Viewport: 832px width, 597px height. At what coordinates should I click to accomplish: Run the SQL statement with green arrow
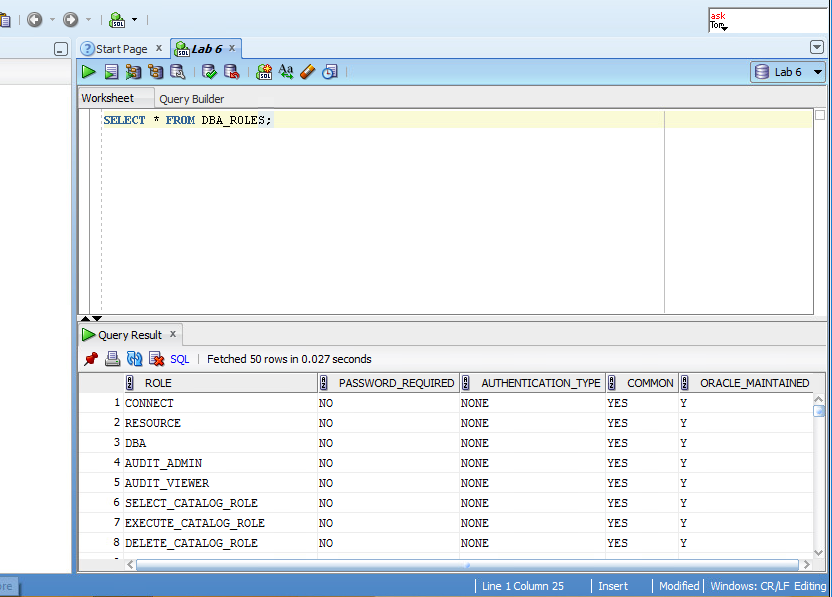click(x=88, y=71)
